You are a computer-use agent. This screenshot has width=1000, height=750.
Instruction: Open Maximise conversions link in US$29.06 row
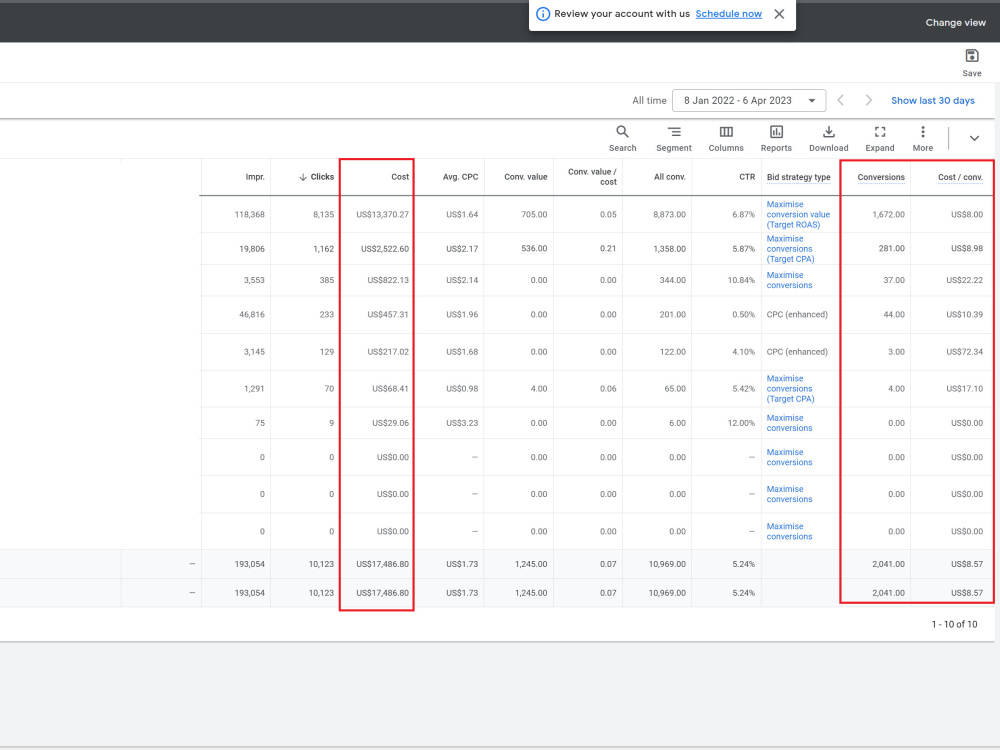(789, 423)
